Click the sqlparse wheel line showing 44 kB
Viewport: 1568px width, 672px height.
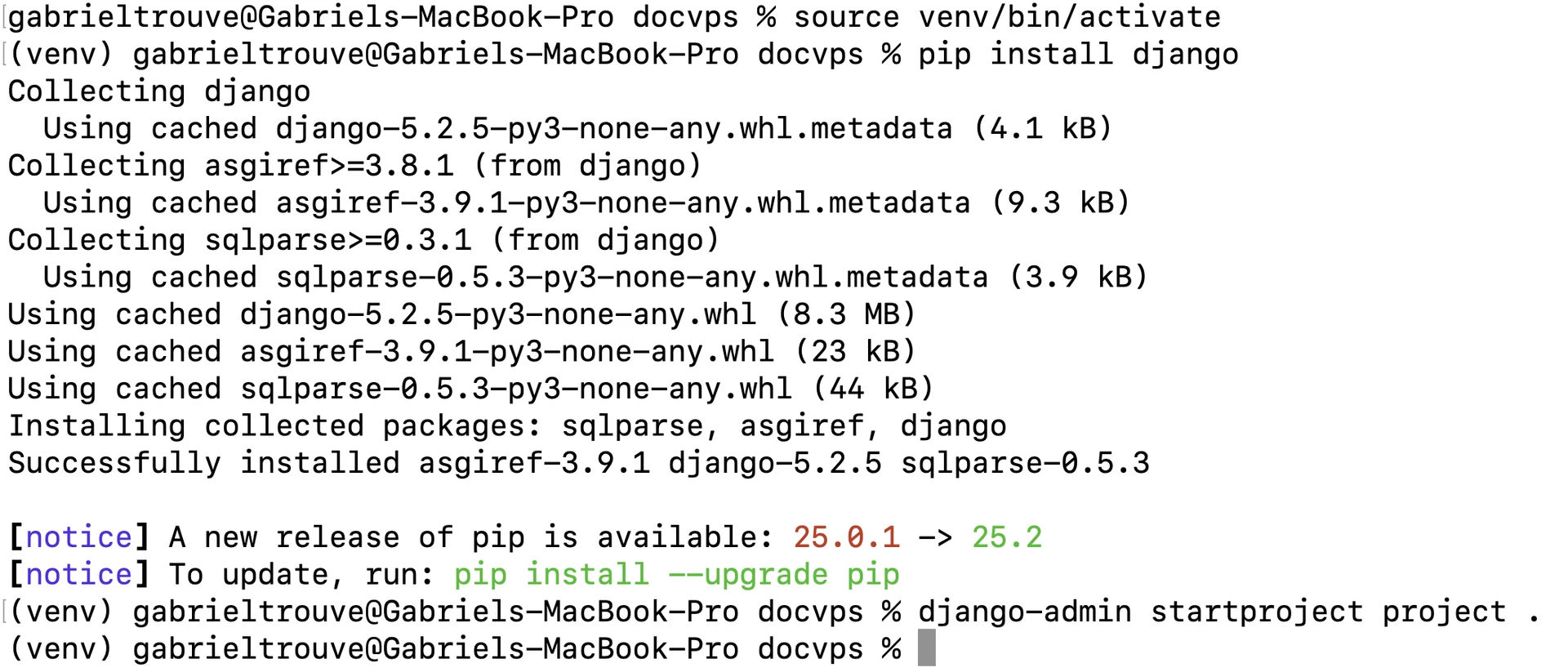(x=470, y=389)
